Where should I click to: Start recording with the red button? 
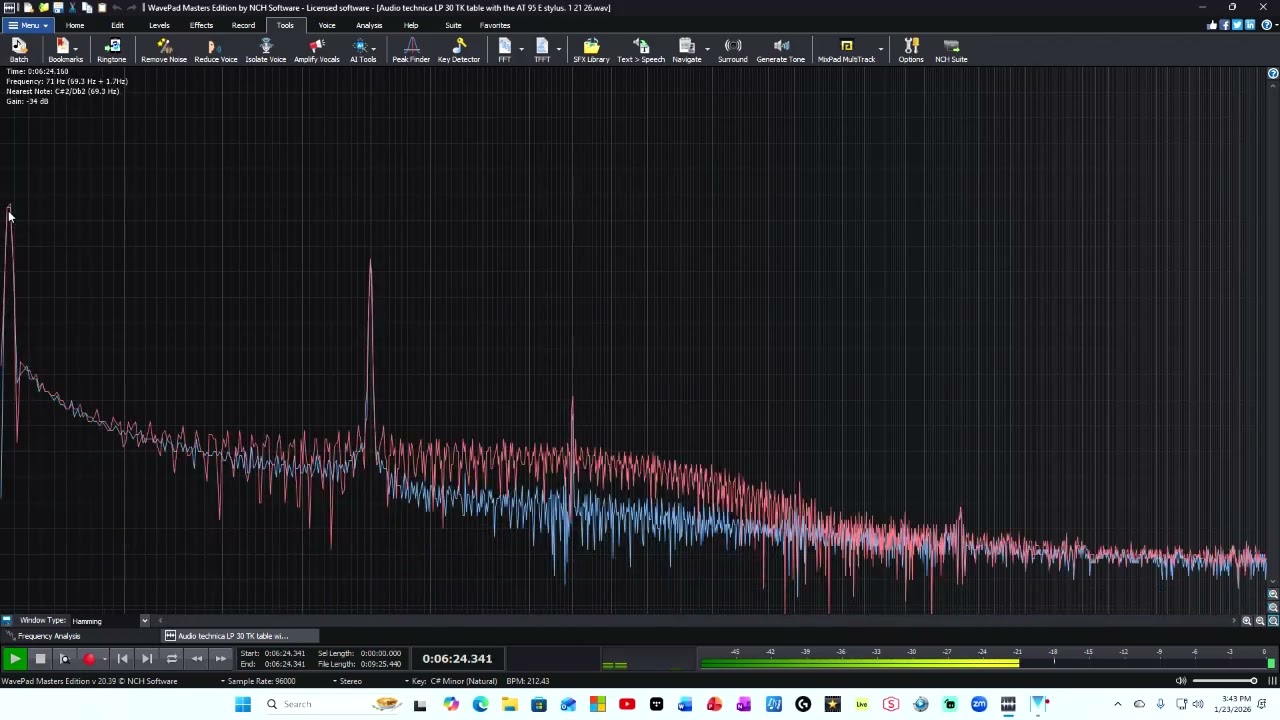click(x=89, y=659)
